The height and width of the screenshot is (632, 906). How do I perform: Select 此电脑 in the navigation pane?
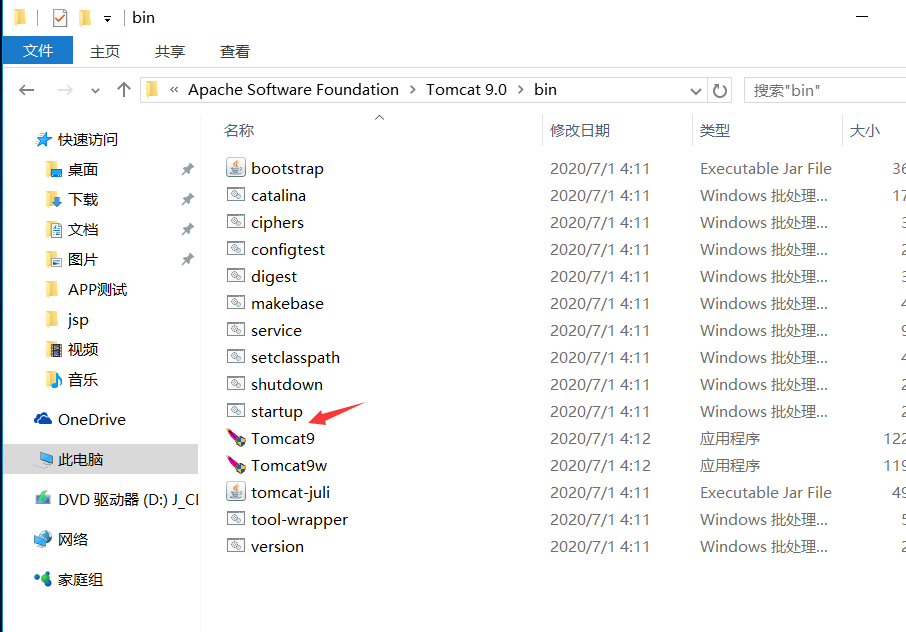coord(101,459)
